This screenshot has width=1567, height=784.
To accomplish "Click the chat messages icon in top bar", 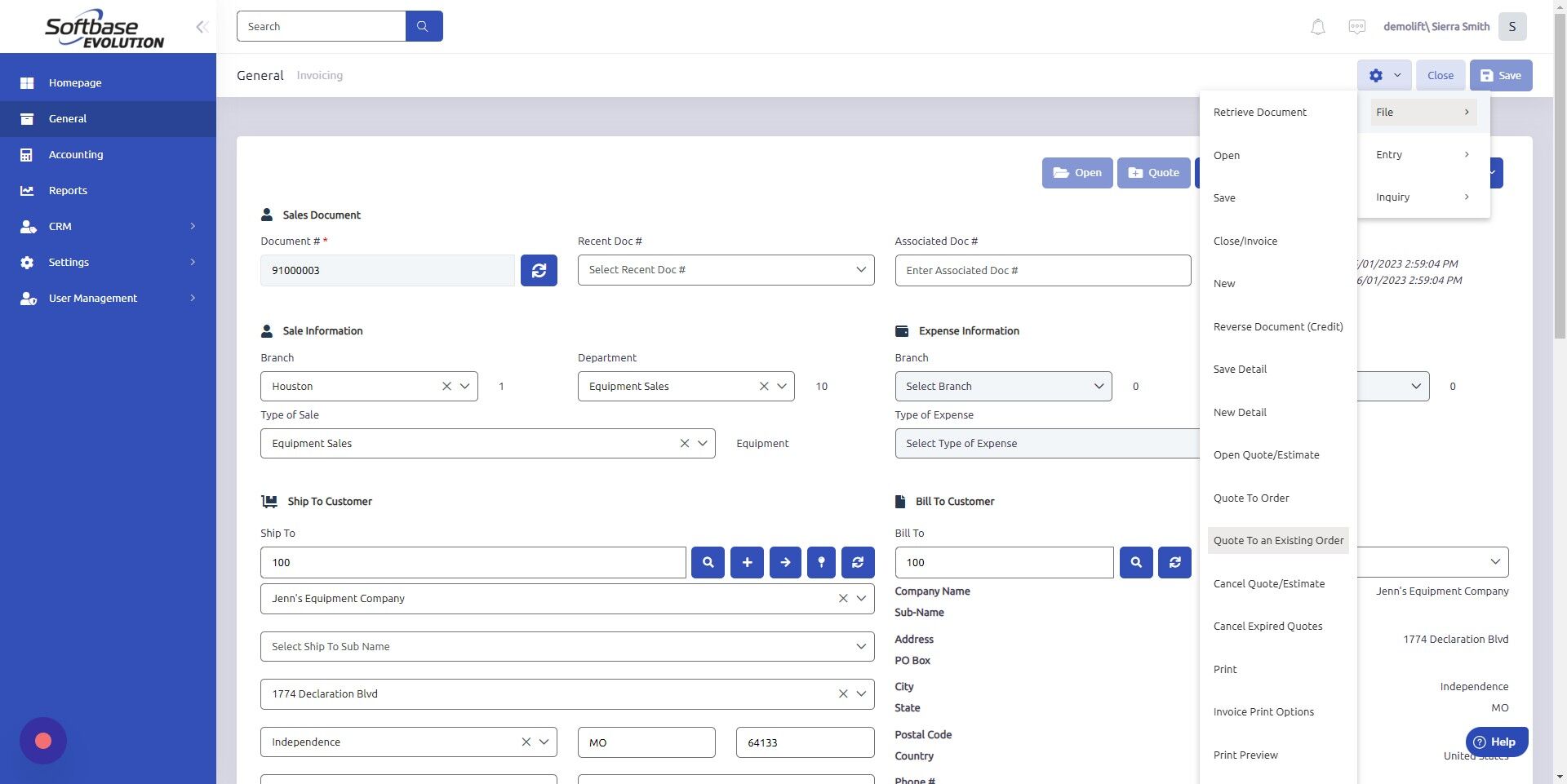I will tap(1356, 26).
